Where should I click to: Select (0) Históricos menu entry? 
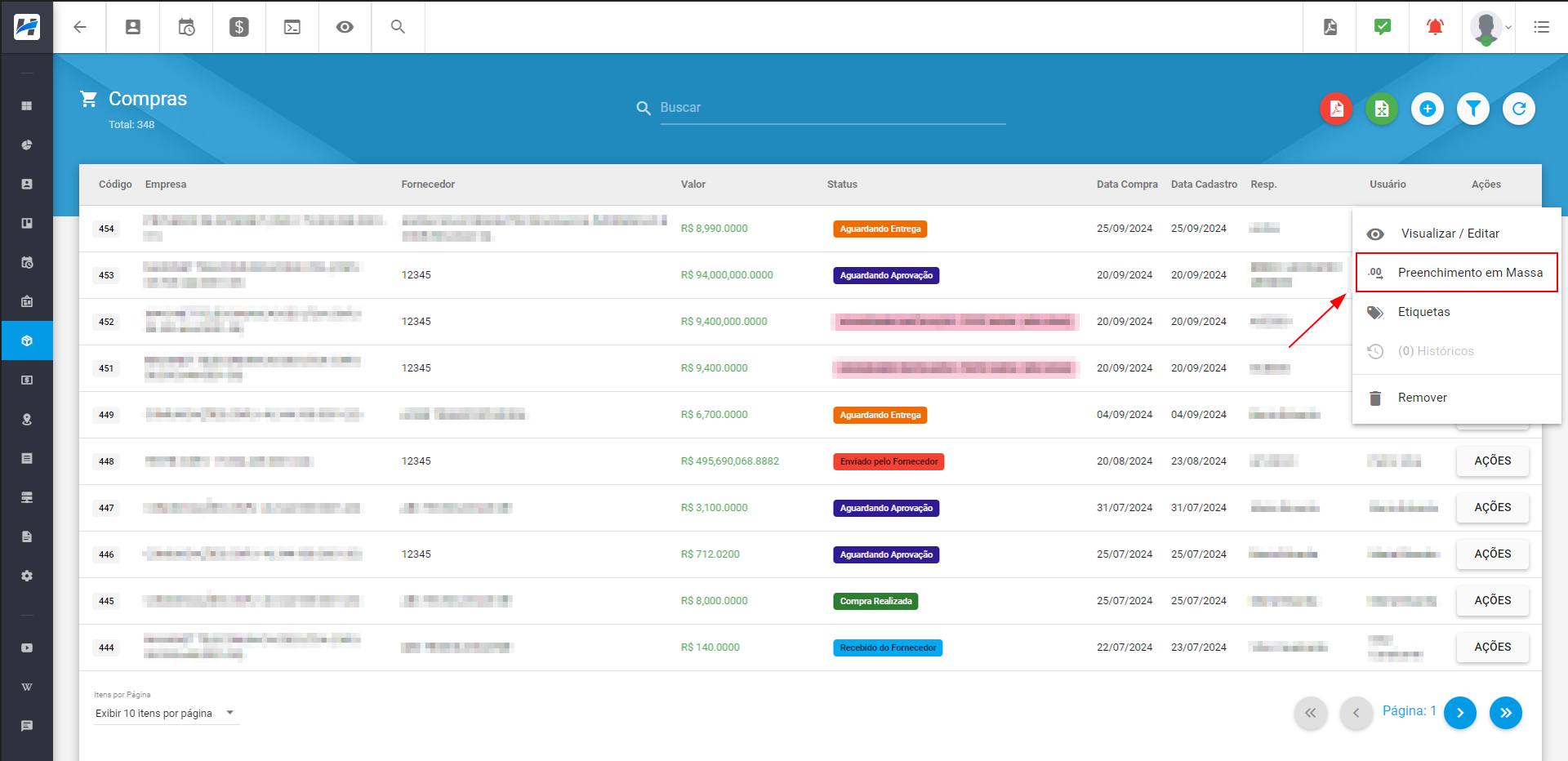coord(1456,351)
